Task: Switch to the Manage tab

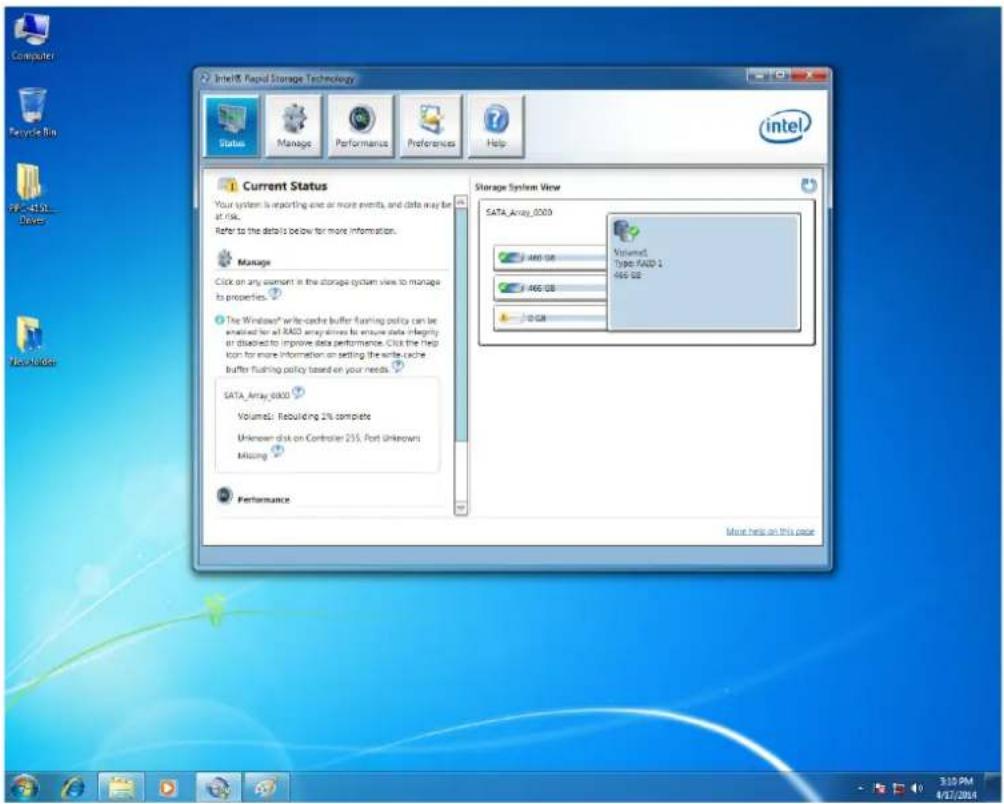Action: coord(294,125)
